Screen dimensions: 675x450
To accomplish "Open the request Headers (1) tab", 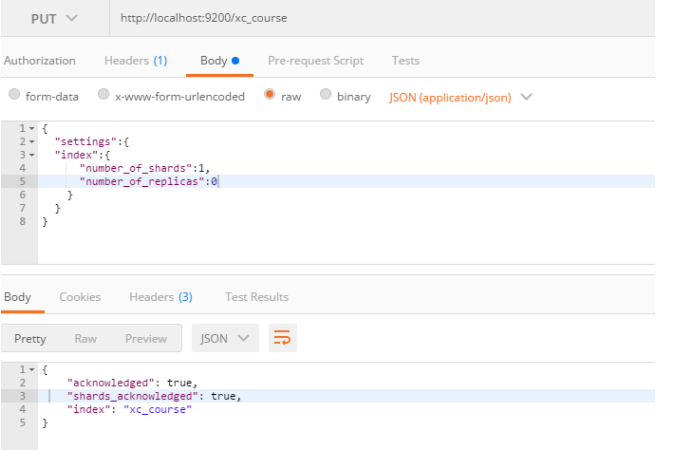I will (x=136, y=61).
